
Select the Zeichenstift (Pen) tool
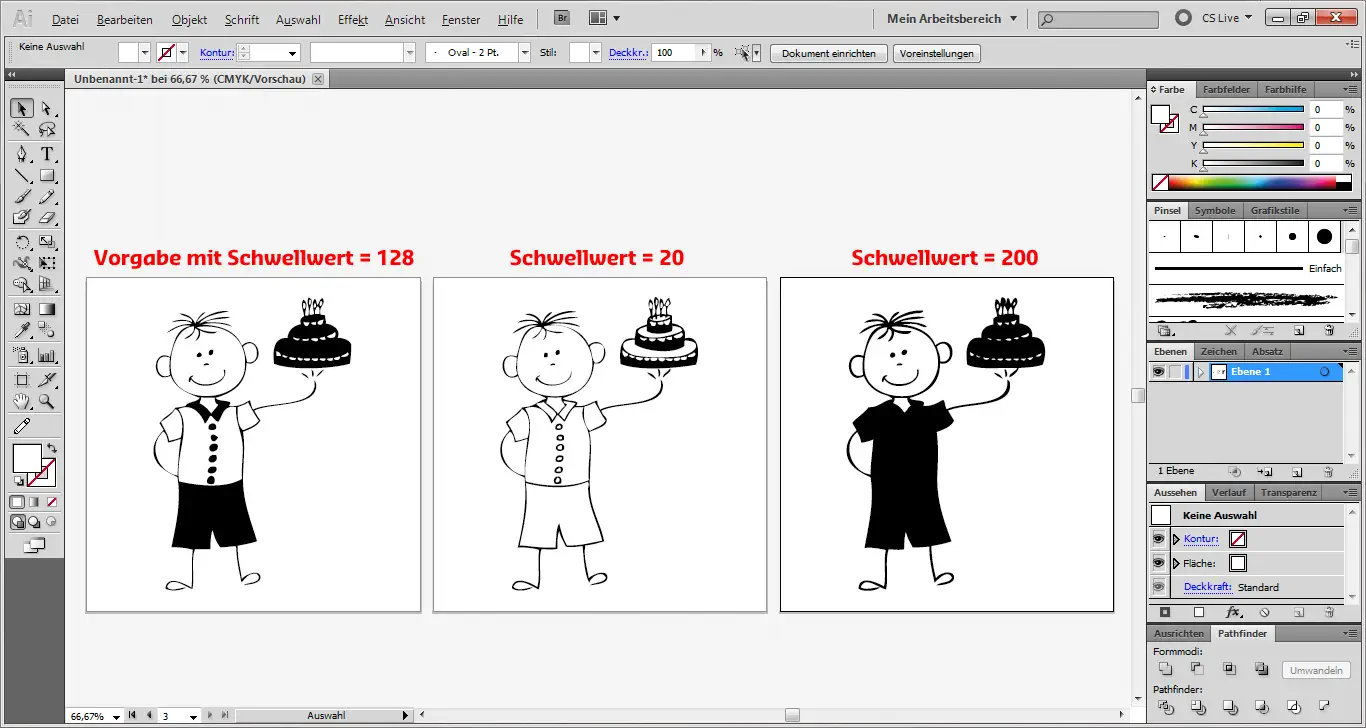click(x=20, y=153)
